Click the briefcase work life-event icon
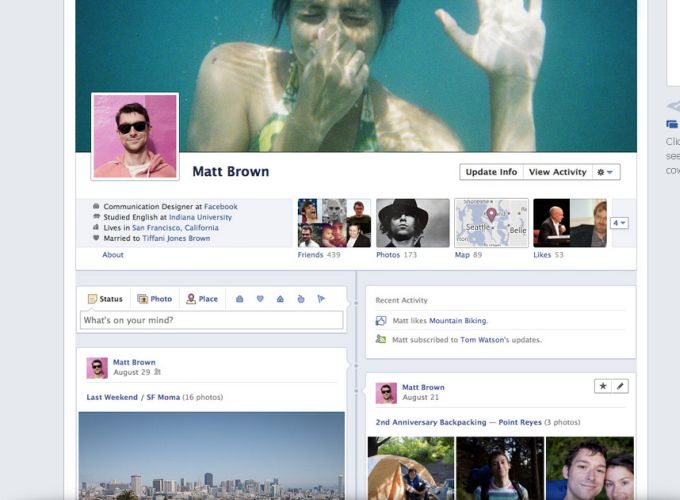 [x=239, y=299]
